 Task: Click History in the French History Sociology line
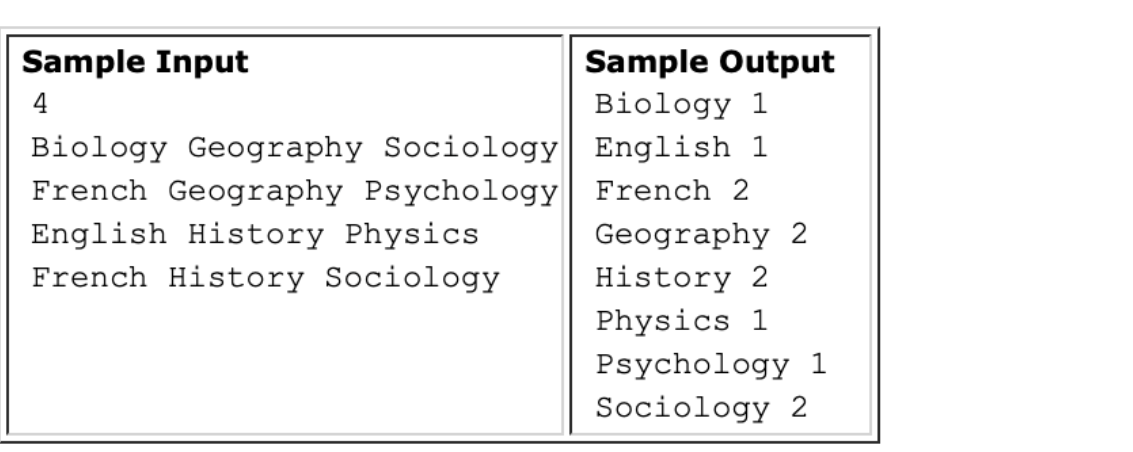[x=236, y=278]
